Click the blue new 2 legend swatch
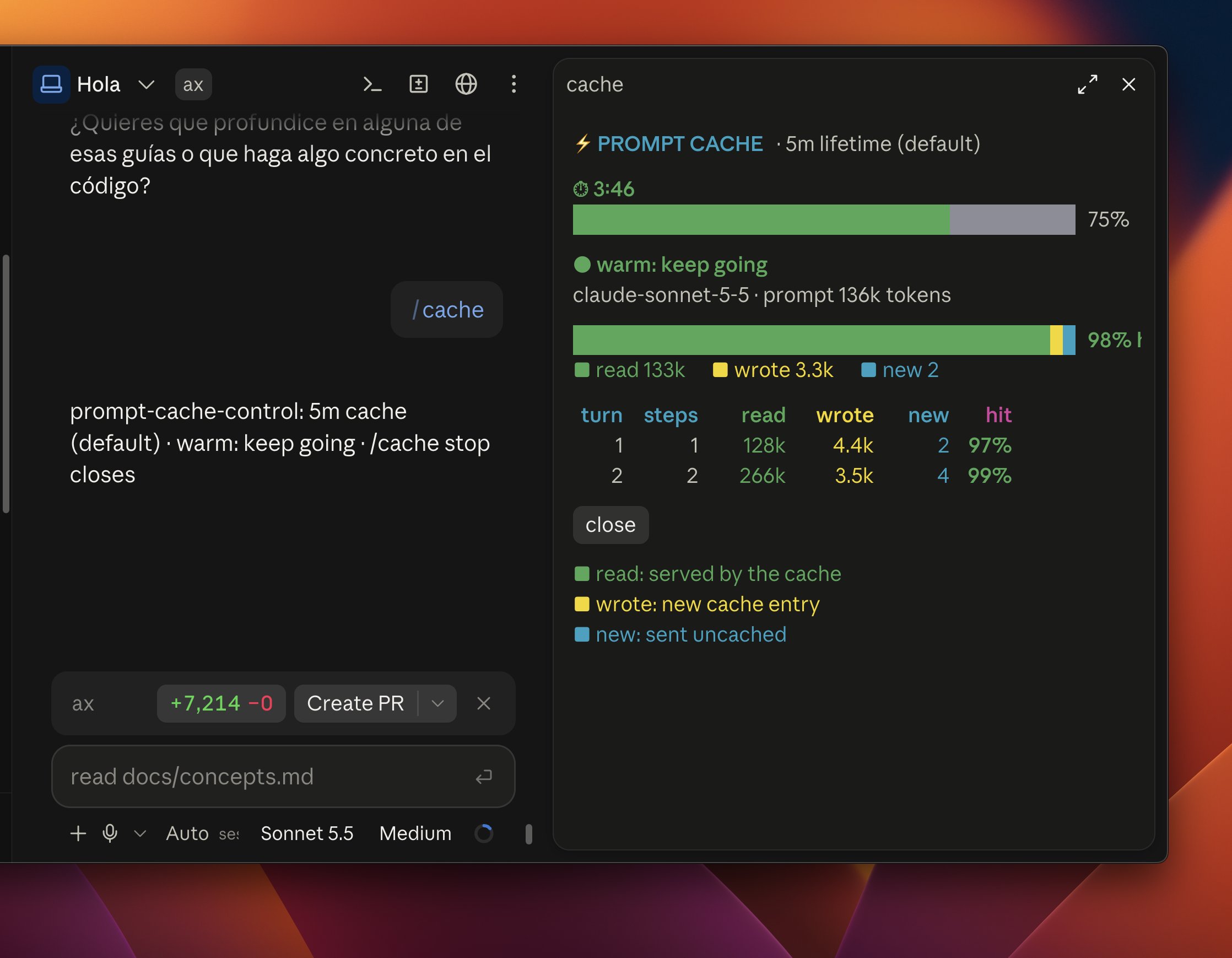Image resolution: width=1232 pixels, height=958 pixels. (x=868, y=370)
